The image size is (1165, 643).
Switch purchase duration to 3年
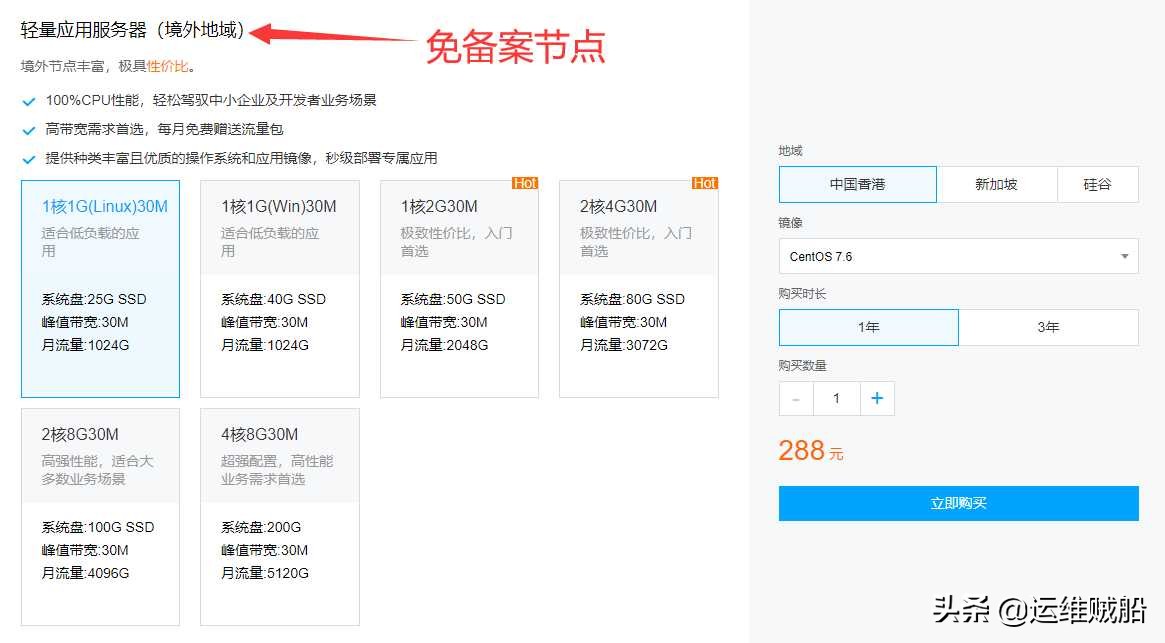[x=1049, y=327]
